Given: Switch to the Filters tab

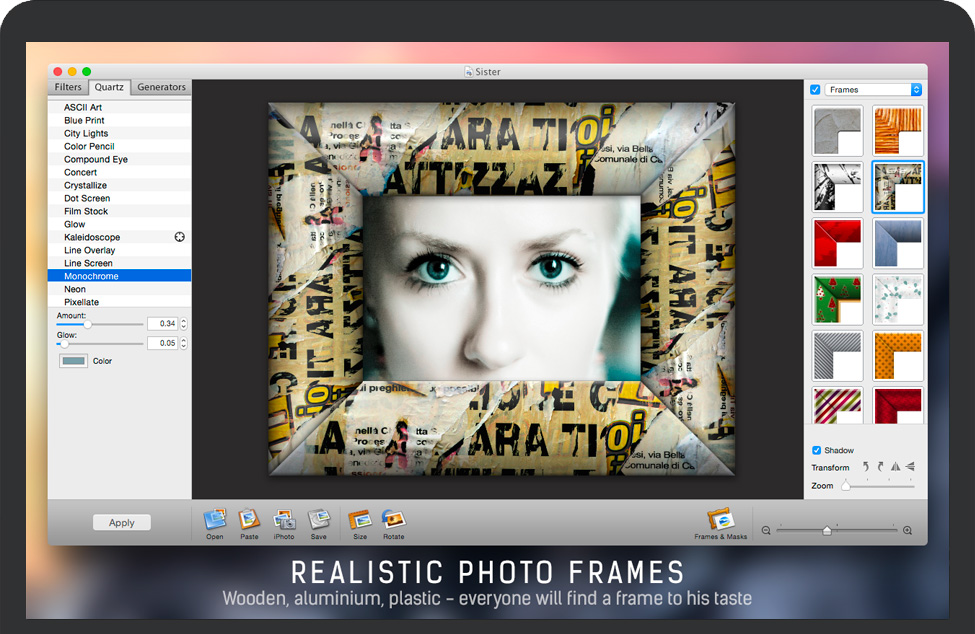Looking at the screenshot, I should point(68,88).
